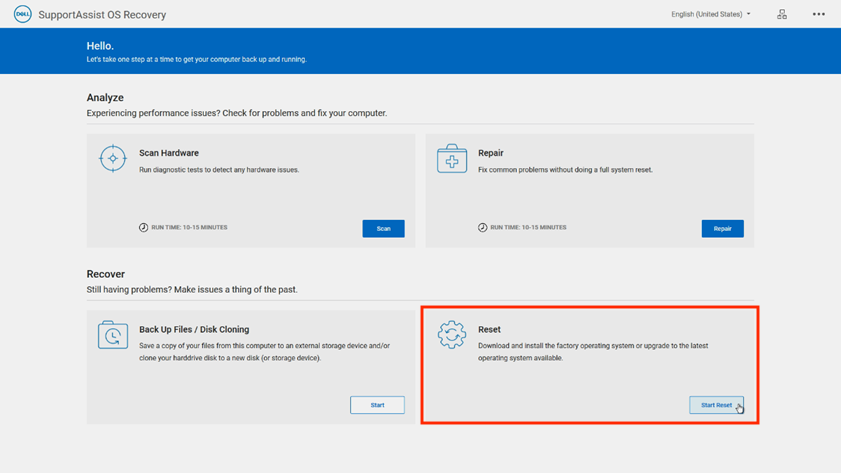Open the network connection icon in header

pos(782,14)
